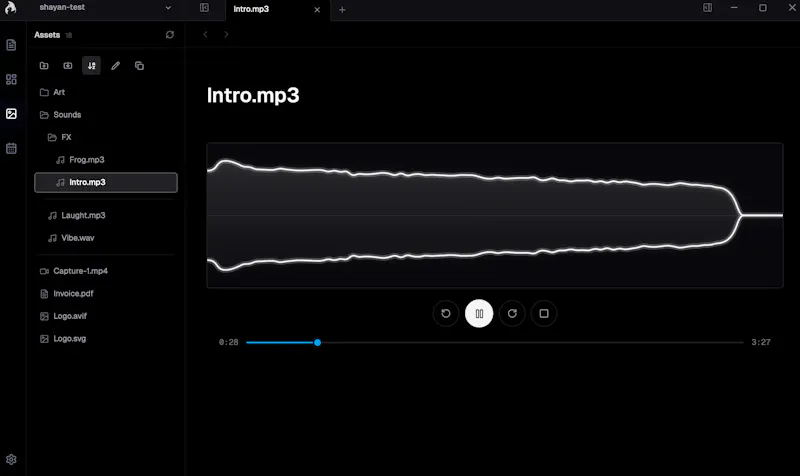Open the notes page icon in left sidebar

point(11,45)
